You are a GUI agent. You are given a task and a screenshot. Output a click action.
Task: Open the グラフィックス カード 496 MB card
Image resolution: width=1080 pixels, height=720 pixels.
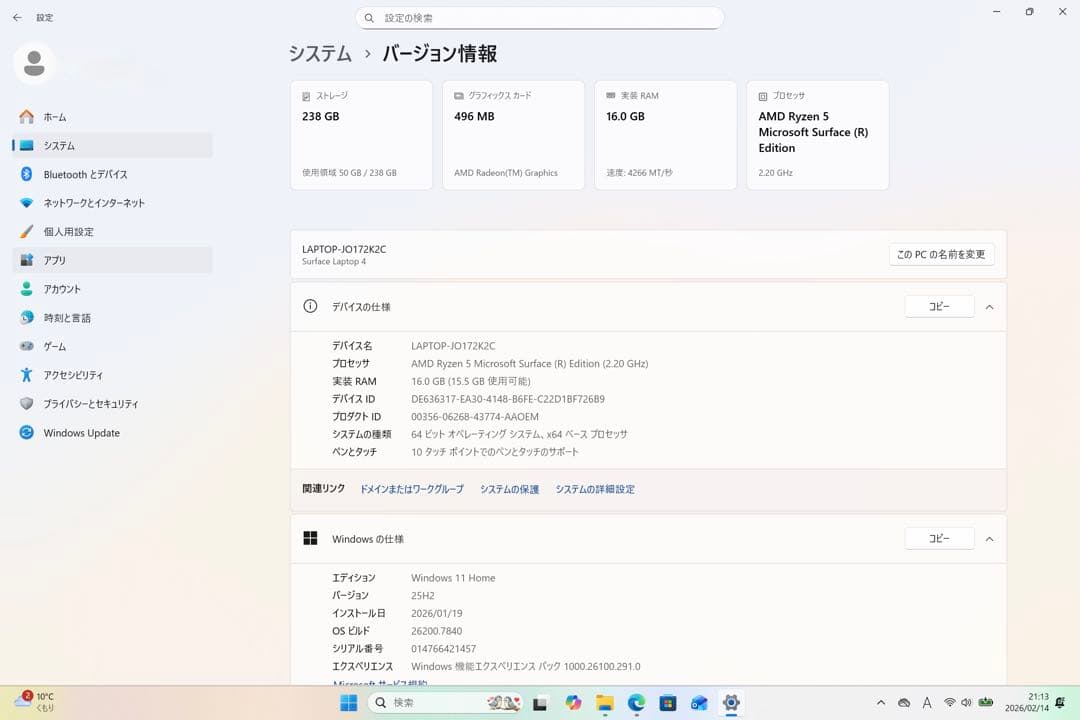514,135
